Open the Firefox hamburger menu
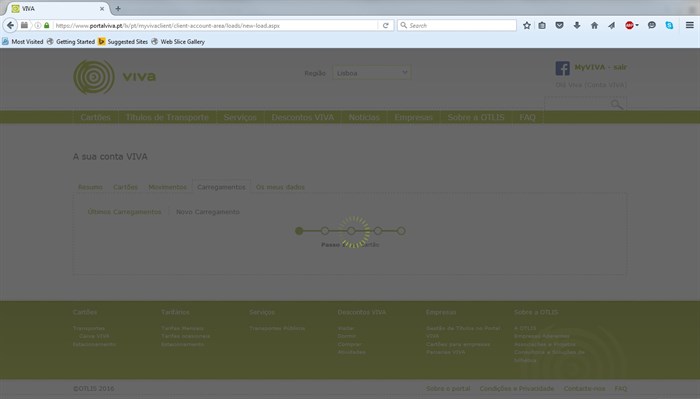The image size is (700, 399). coord(690,25)
